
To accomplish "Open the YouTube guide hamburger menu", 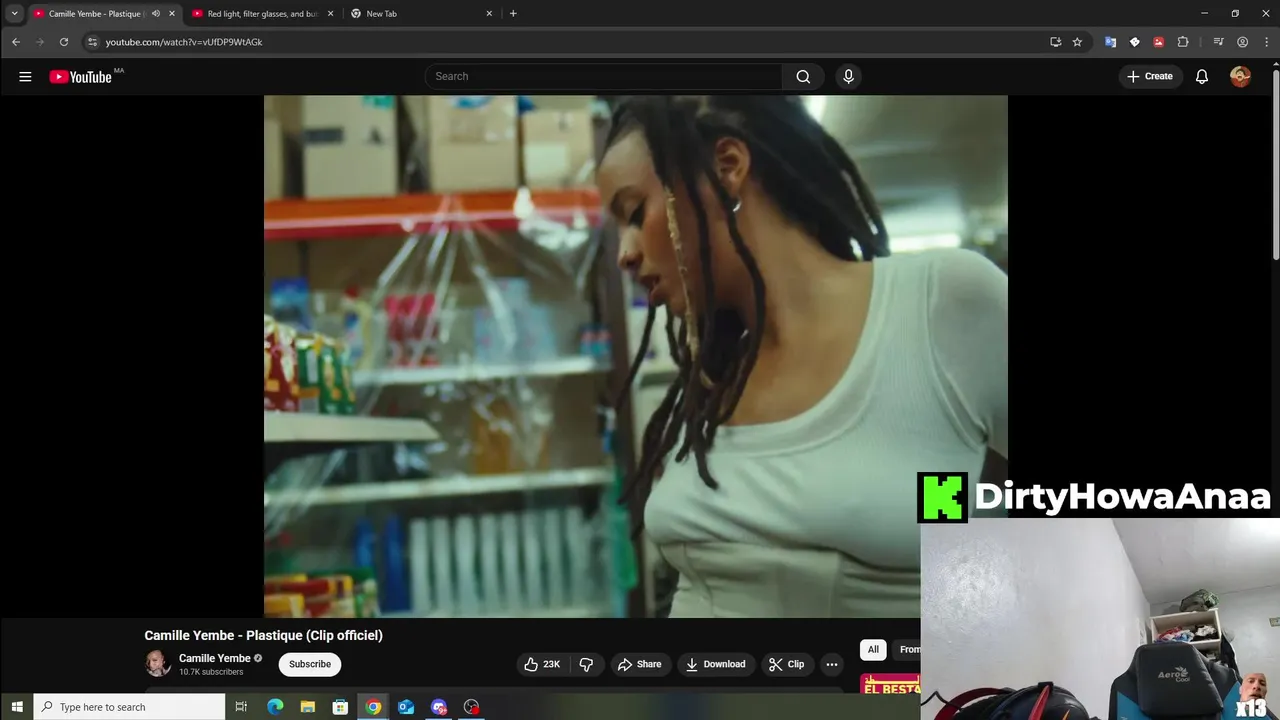I will click(x=25, y=77).
